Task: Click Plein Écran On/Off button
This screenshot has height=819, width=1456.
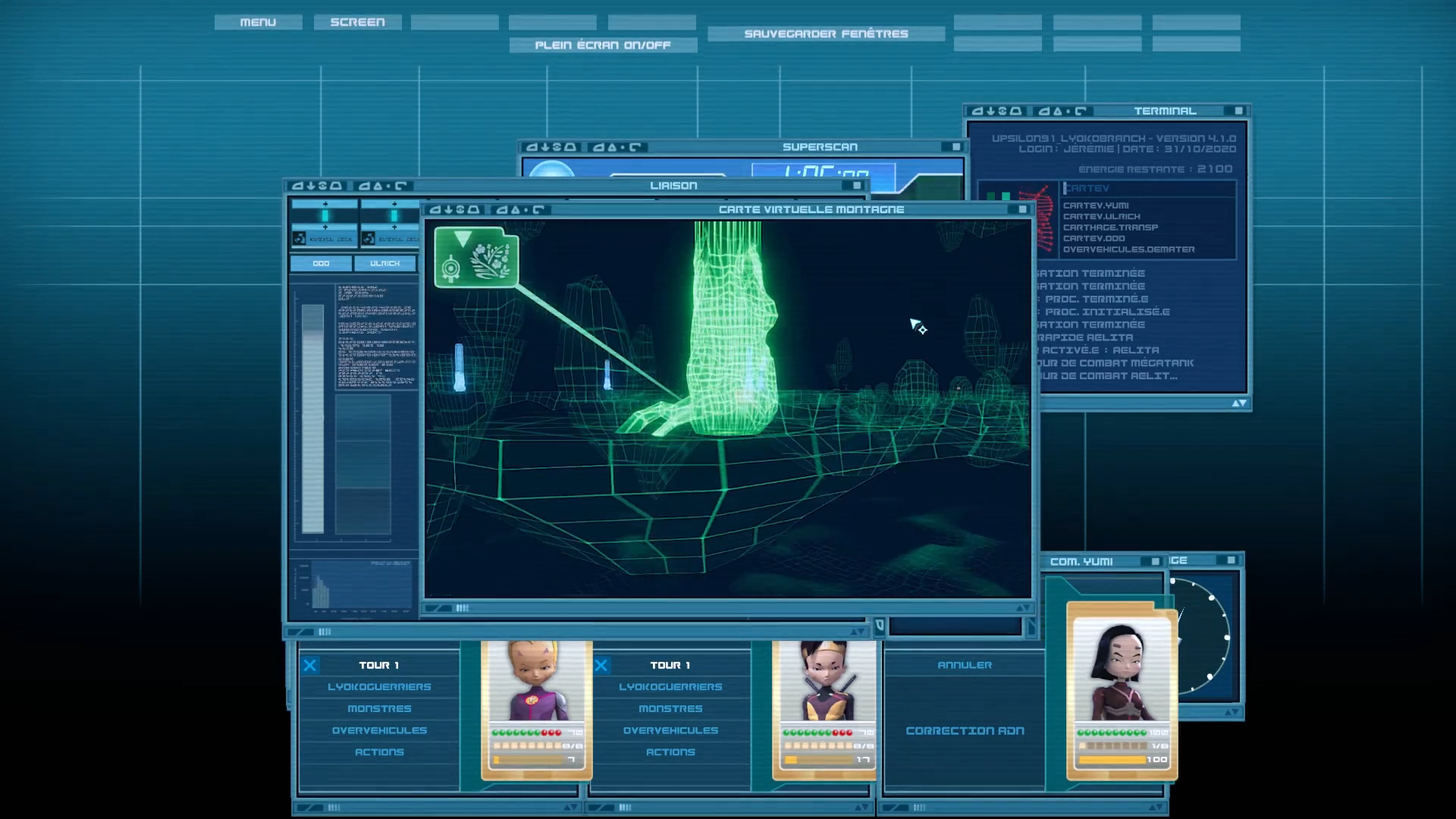Action: (x=603, y=45)
